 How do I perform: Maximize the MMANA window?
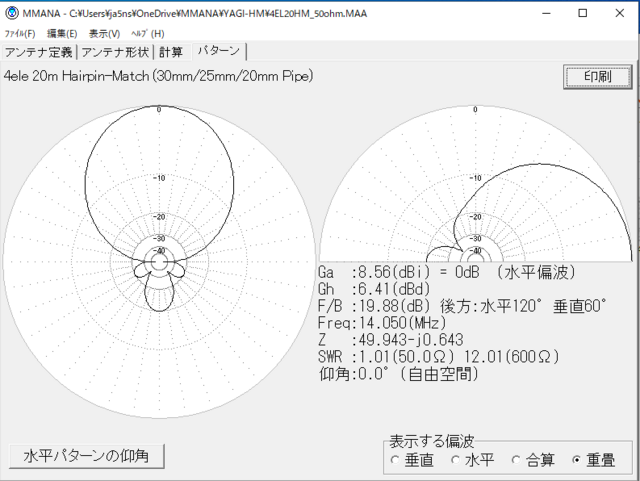582,15
